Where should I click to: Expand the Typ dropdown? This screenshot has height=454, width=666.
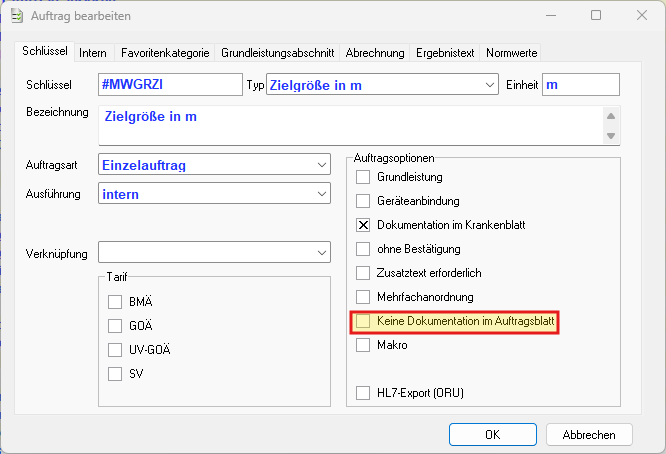pyautogui.click(x=489, y=85)
